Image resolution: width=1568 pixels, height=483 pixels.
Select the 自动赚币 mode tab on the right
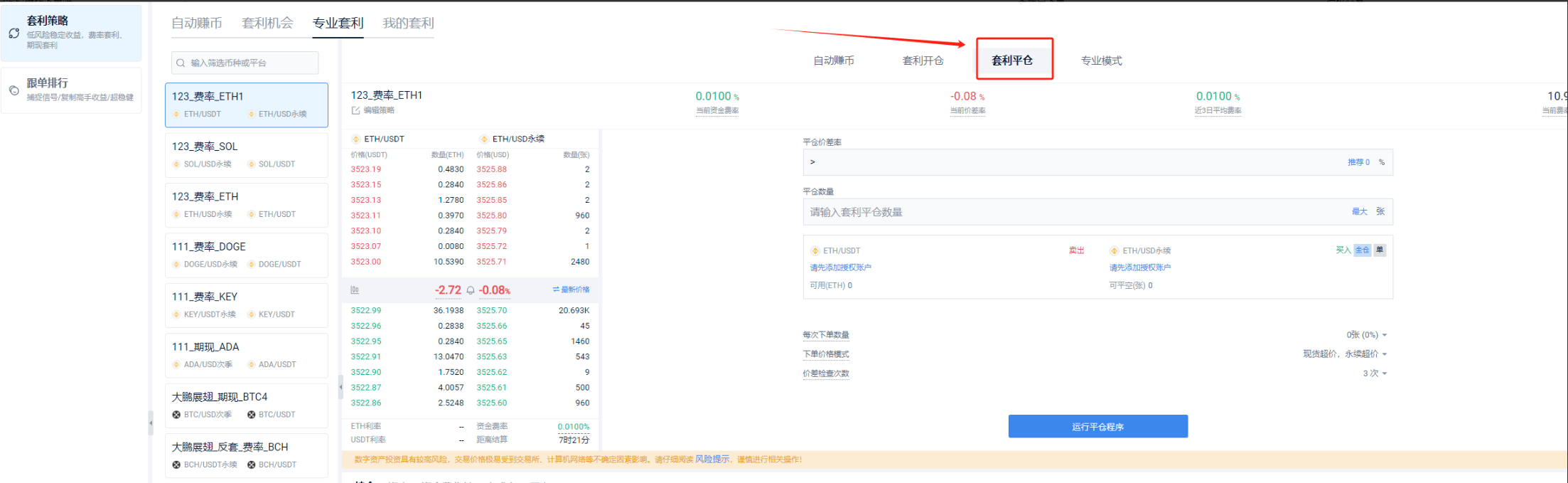pyautogui.click(x=834, y=60)
